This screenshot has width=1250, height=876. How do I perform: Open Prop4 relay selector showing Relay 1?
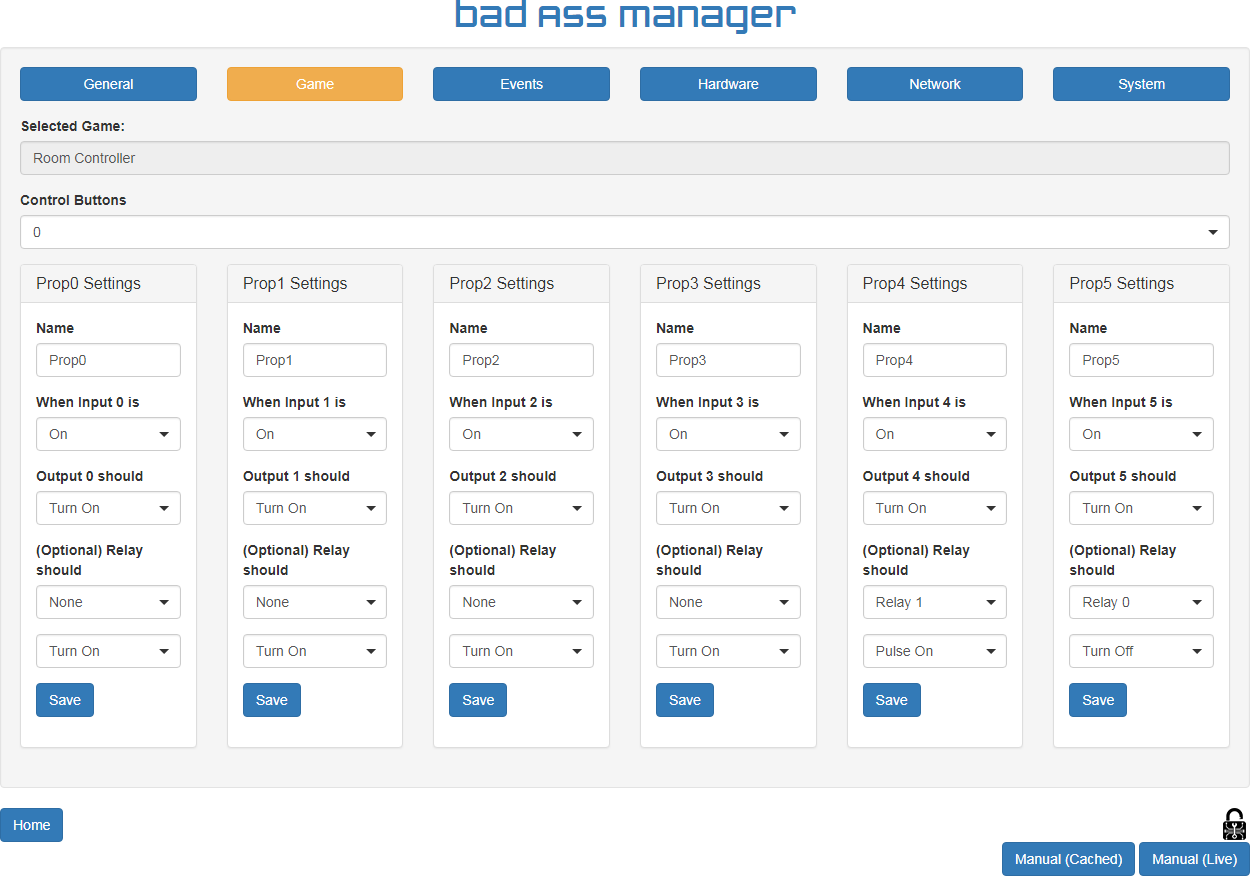(934, 602)
